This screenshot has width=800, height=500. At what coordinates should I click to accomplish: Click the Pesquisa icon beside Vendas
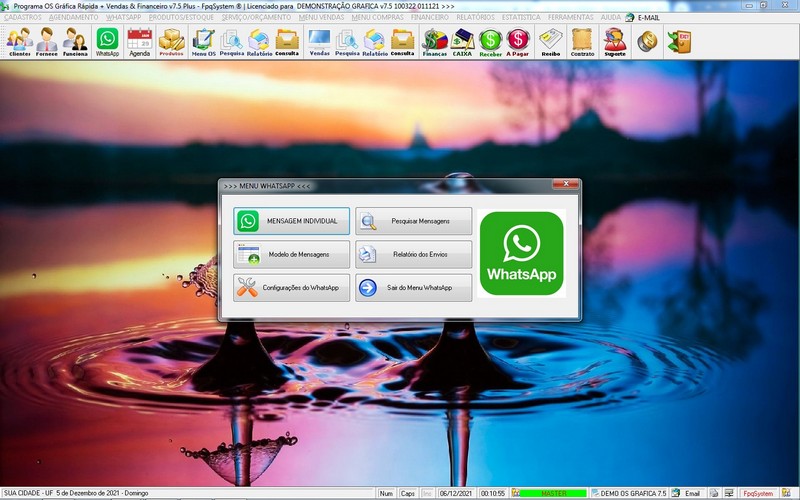coord(347,42)
